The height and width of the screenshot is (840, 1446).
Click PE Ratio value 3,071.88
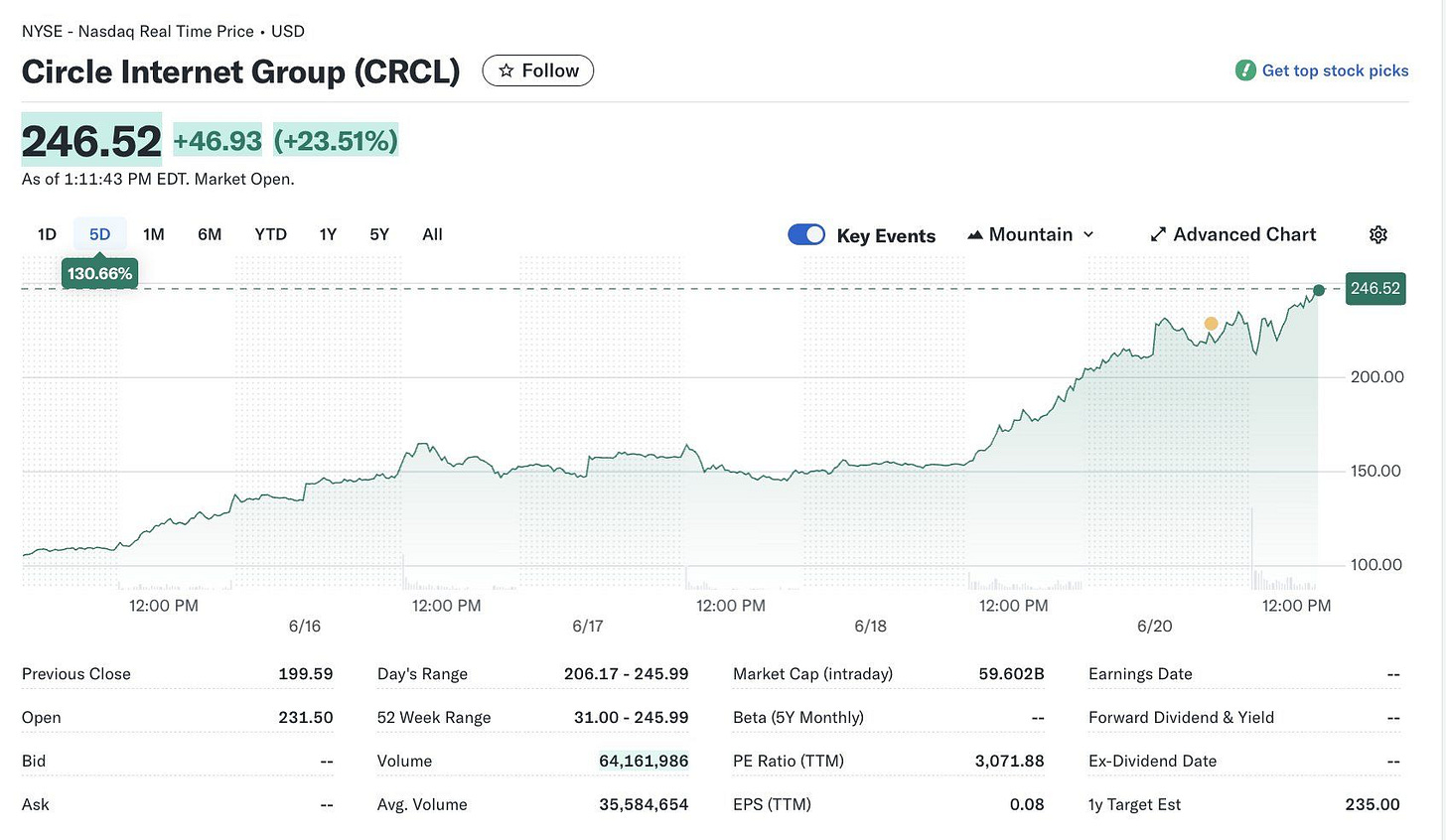pos(1009,762)
